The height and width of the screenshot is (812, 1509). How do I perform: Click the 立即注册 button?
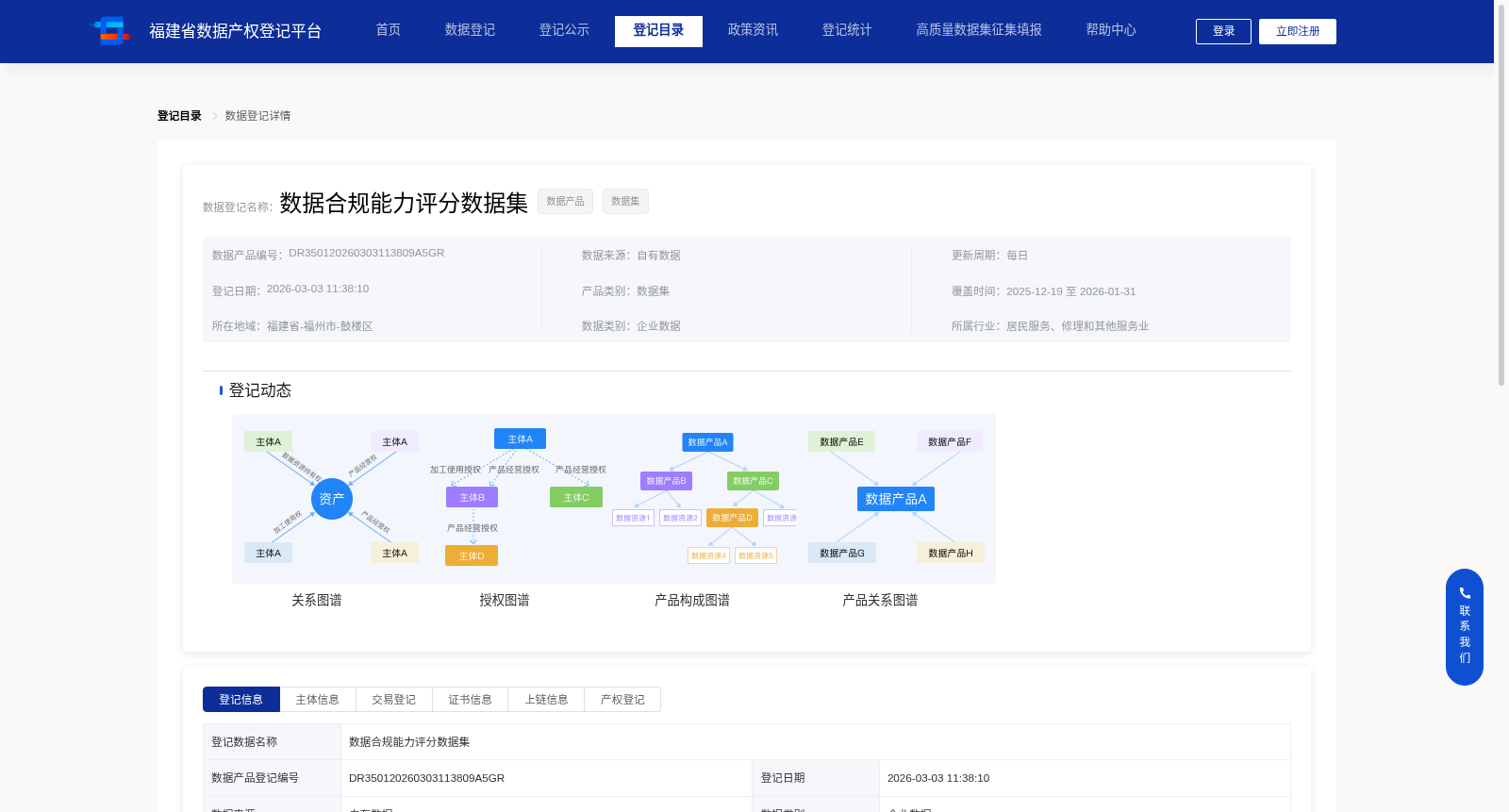pos(1298,31)
